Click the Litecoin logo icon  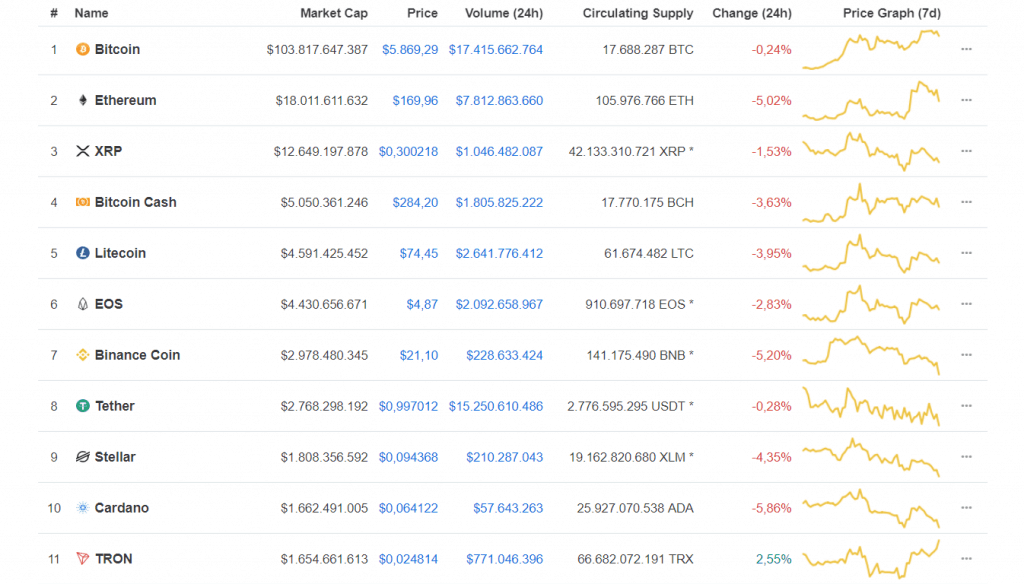click(x=82, y=253)
